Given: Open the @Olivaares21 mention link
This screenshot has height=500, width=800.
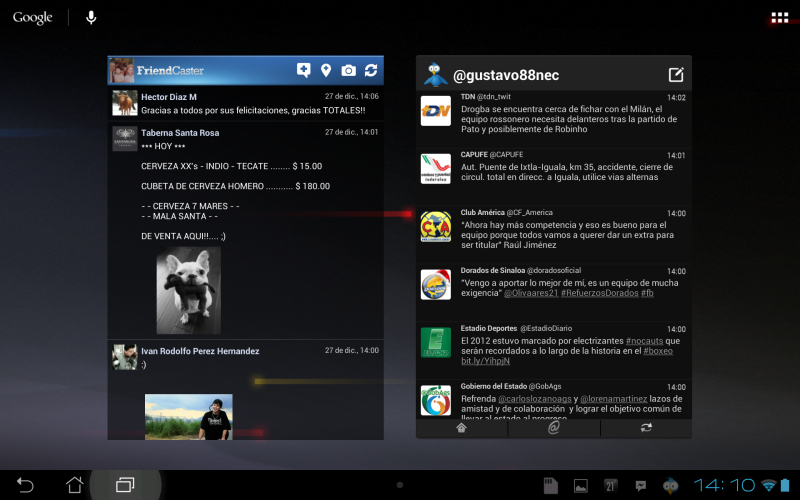Looking at the screenshot, I should click(x=530, y=293).
